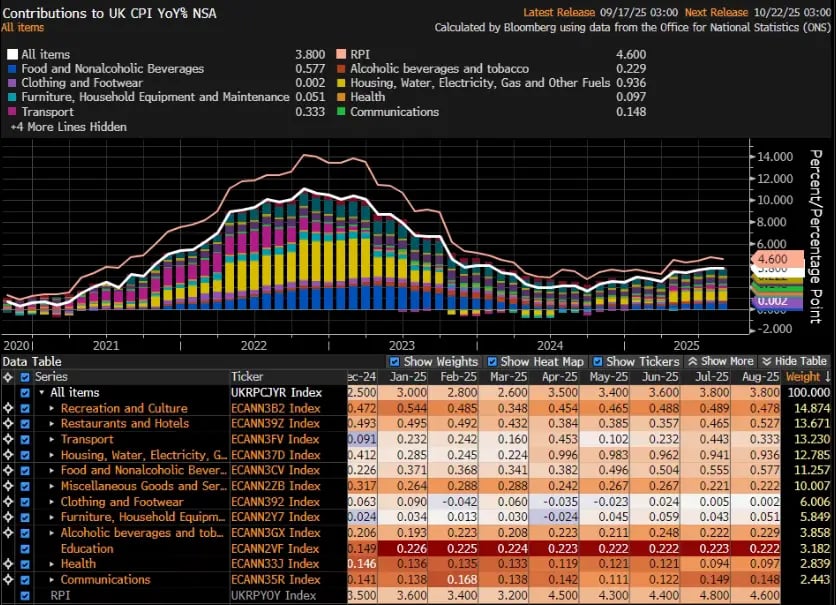
Task: Uncheck the Education series checkbox
Action: (x=26, y=549)
